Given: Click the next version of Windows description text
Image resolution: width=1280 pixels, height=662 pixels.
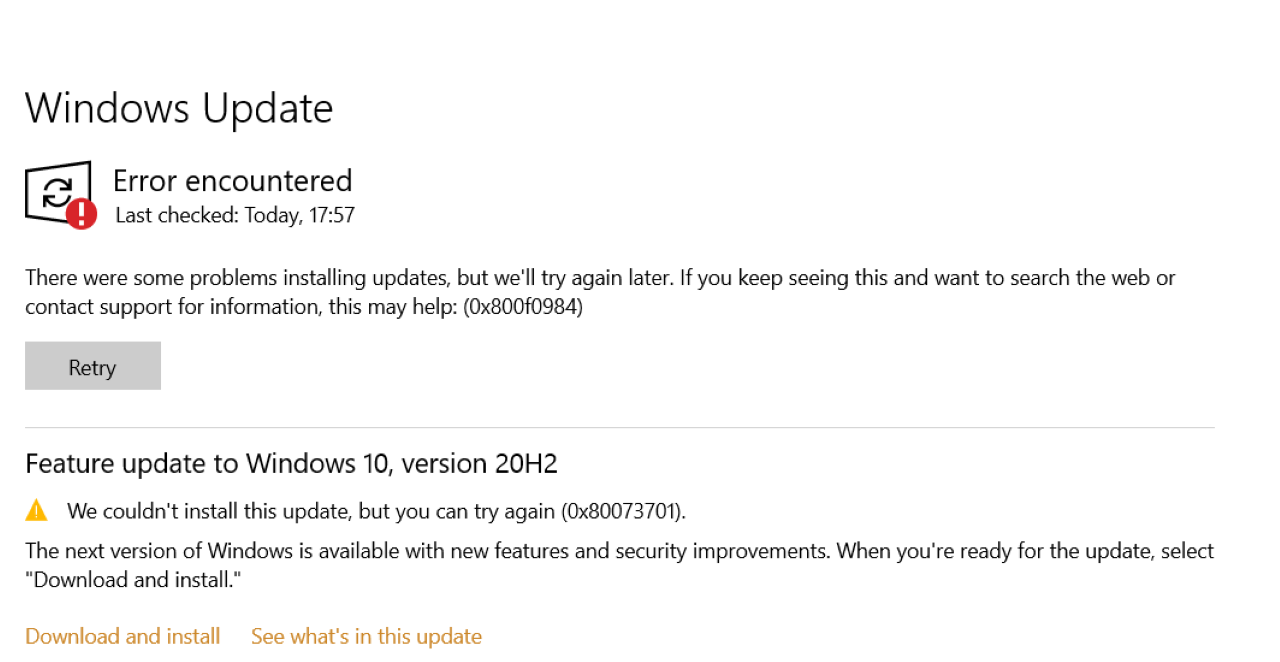Looking at the screenshot, I should click(619, 565).
